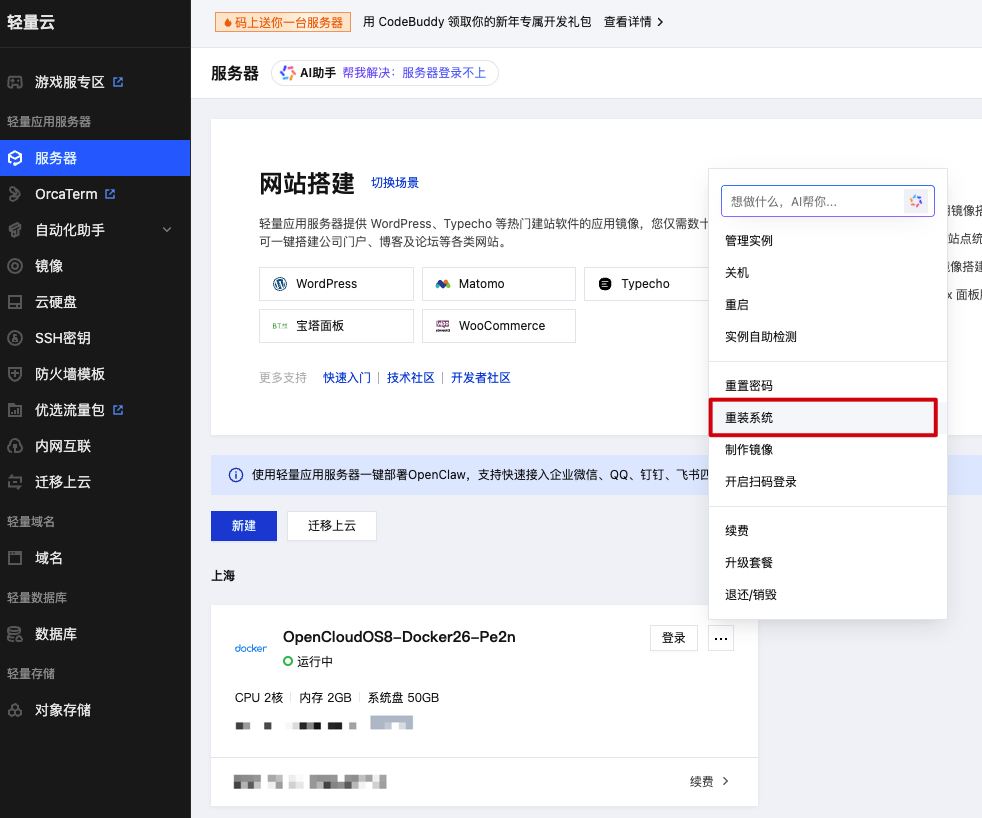Click the Matomo template button
This screenshot has height=818, width=982.
[x=499, y=284]
